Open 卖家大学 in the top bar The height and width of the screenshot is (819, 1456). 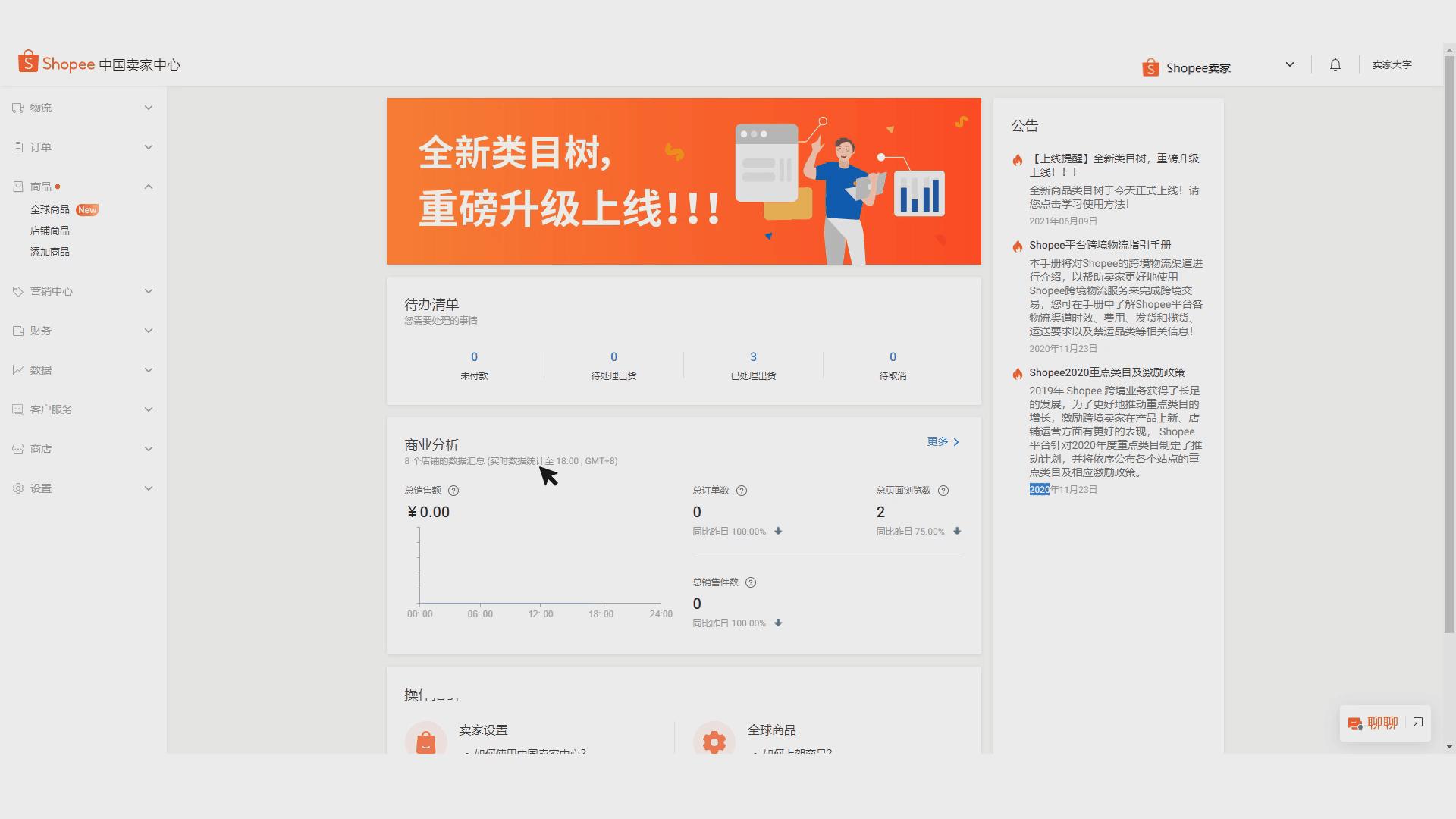pos(1392,64)
